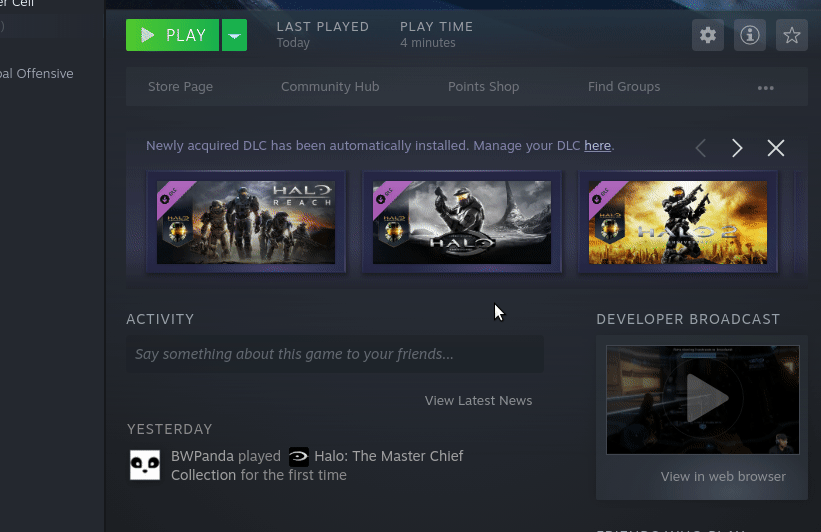Open the Points Shop link
The width and height of the screenshot is (821, 532).
483,86
